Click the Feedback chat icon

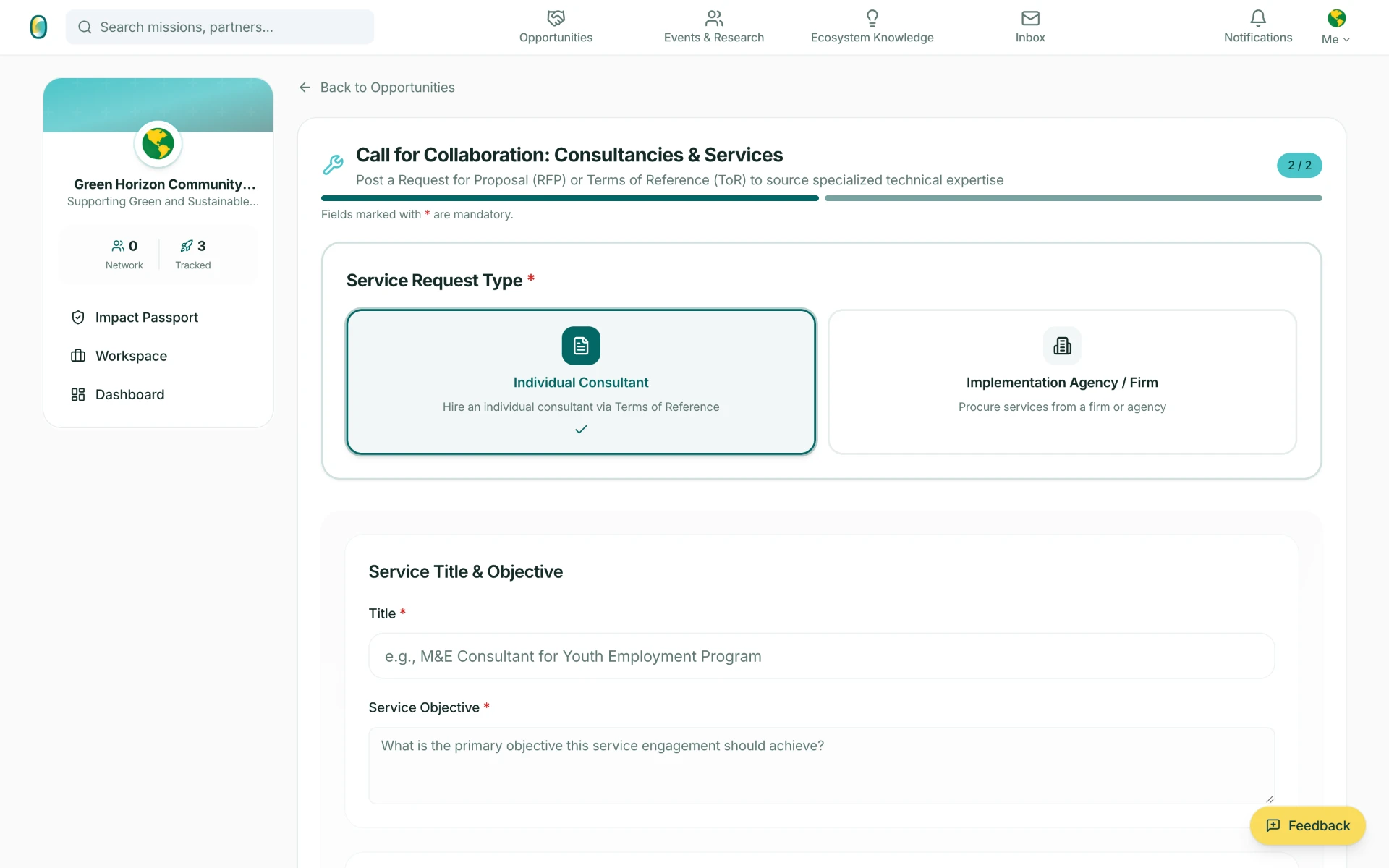(1273, 826)
